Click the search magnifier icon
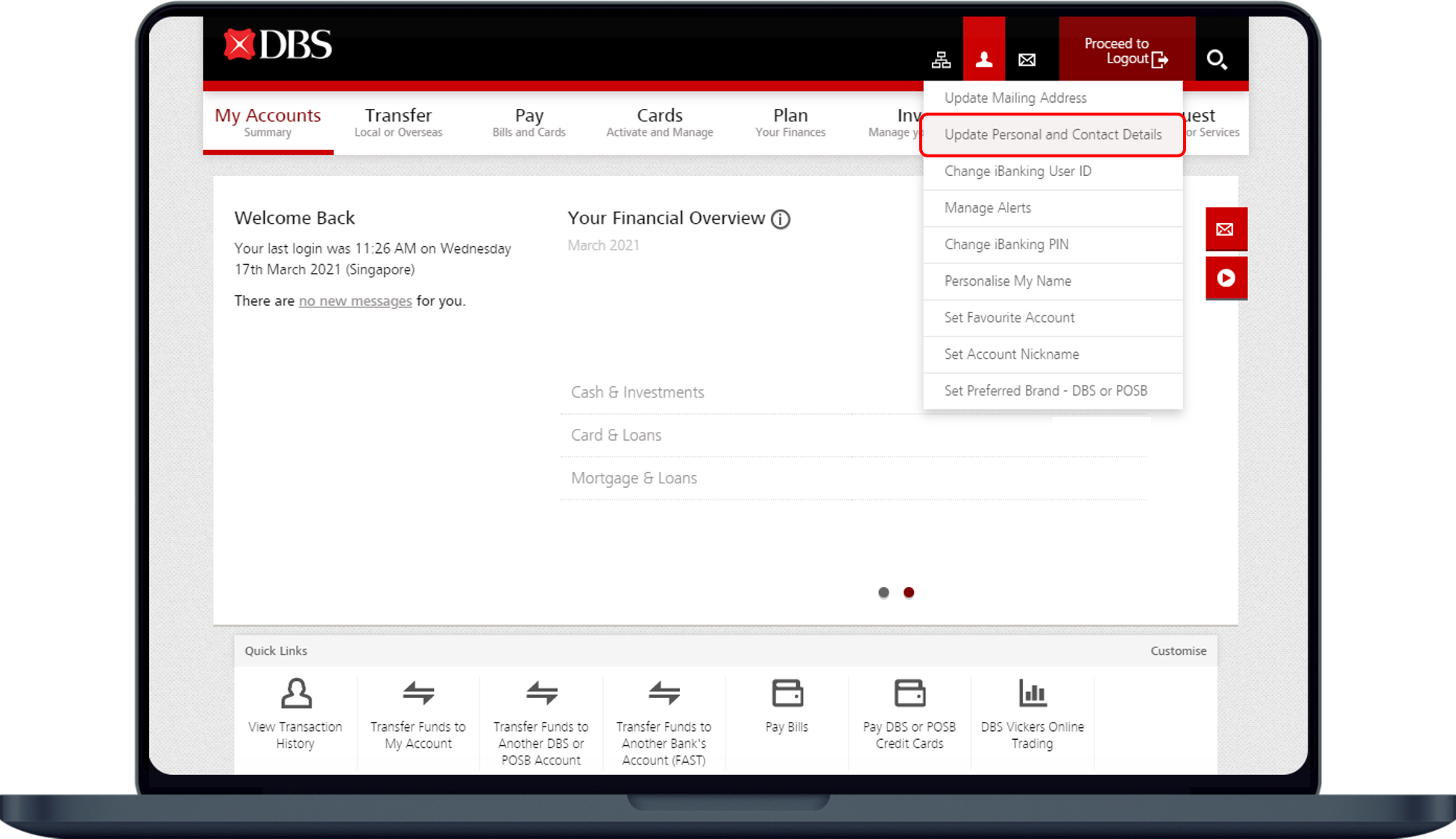This screenshot has width=1456, height=839. point(1217,59)
